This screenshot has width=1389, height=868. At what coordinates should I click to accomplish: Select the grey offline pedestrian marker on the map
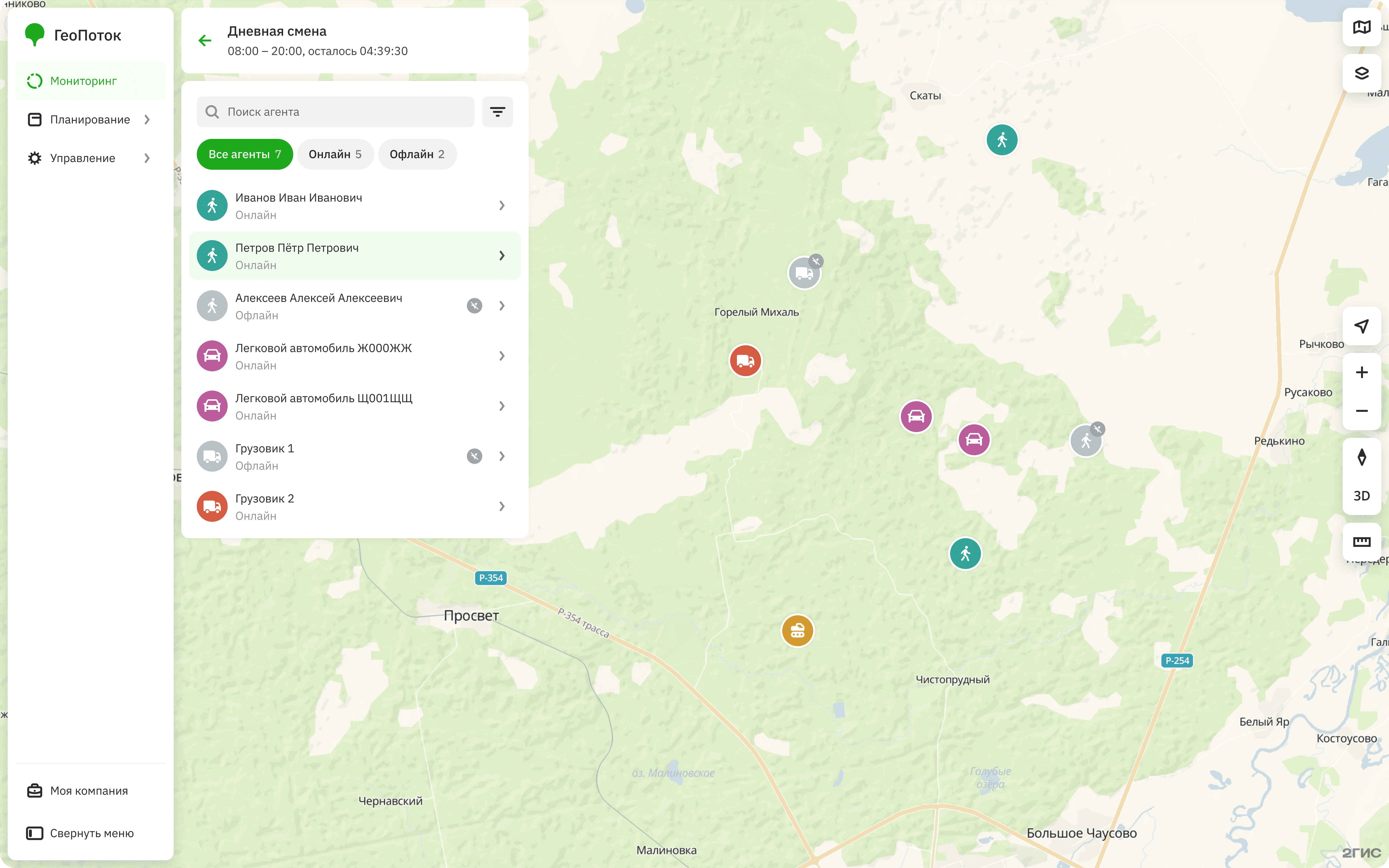tap(1086, 441)
